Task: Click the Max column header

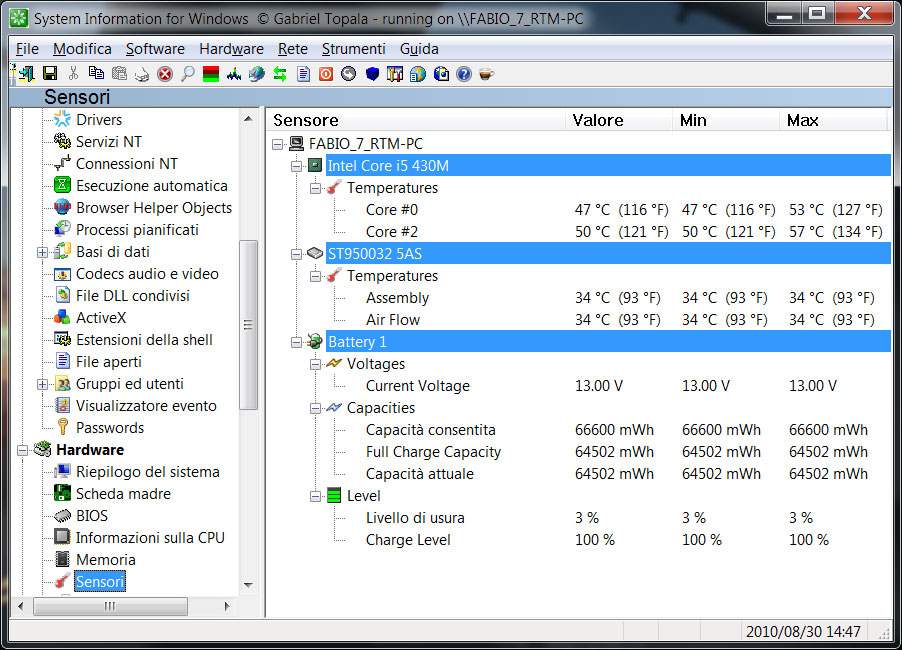Action: 833,120
